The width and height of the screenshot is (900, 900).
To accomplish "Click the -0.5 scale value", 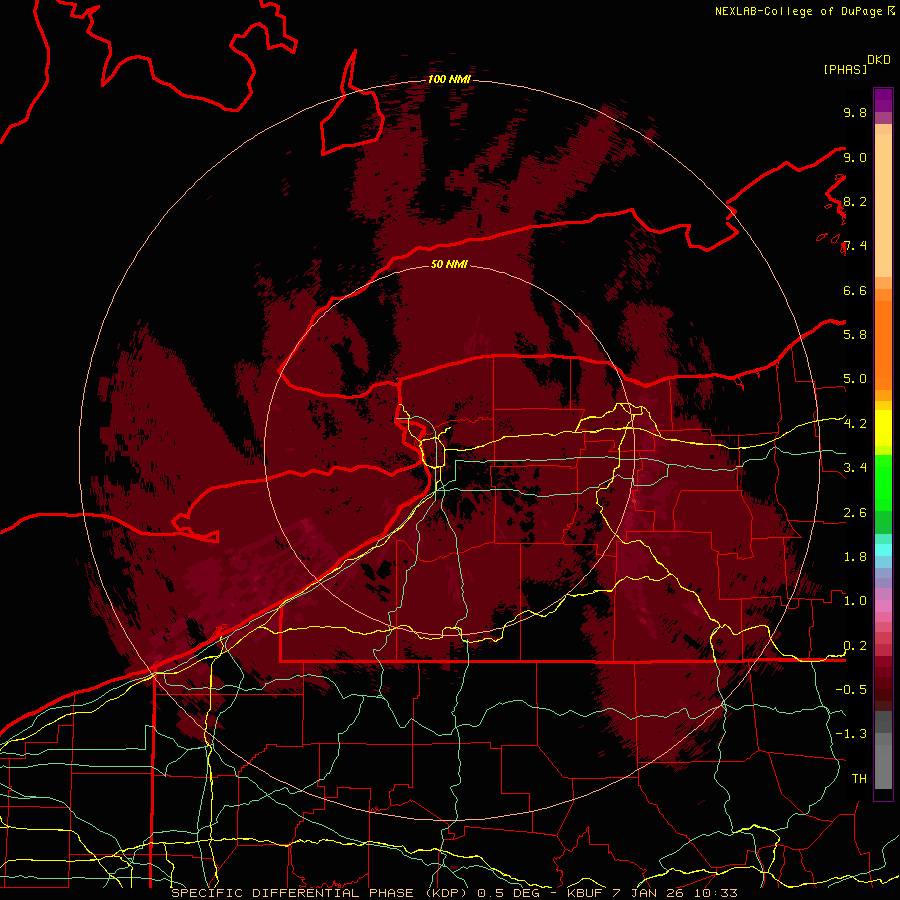I will (851, 689).
